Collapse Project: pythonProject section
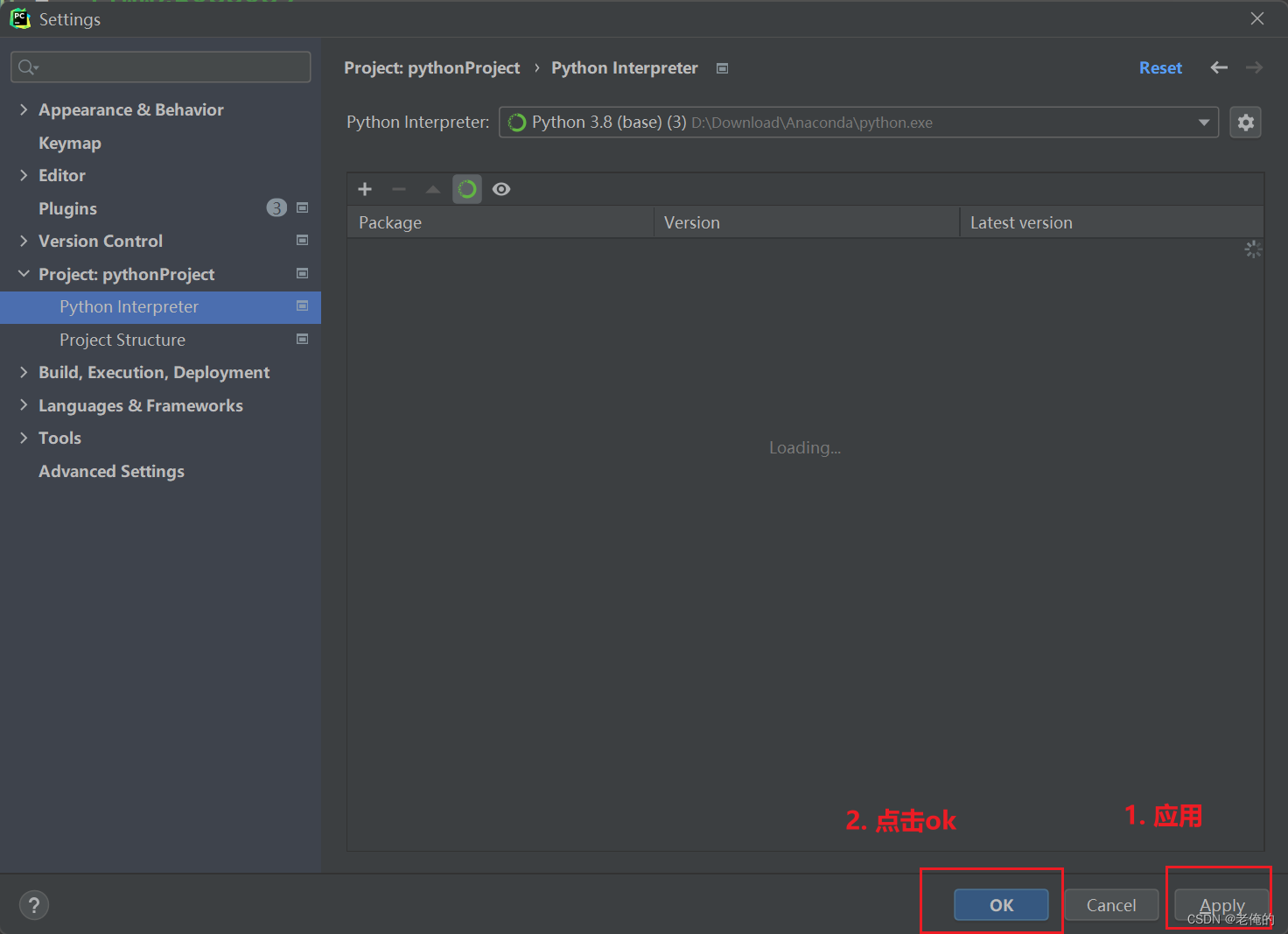 click(x=24, y=274)
